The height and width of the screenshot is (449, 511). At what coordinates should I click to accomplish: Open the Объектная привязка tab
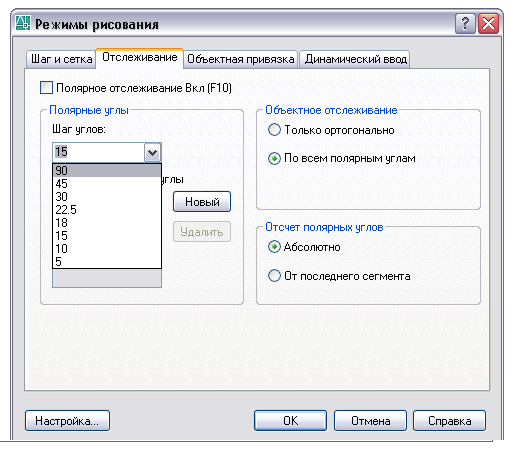click(x=240, y=59)
